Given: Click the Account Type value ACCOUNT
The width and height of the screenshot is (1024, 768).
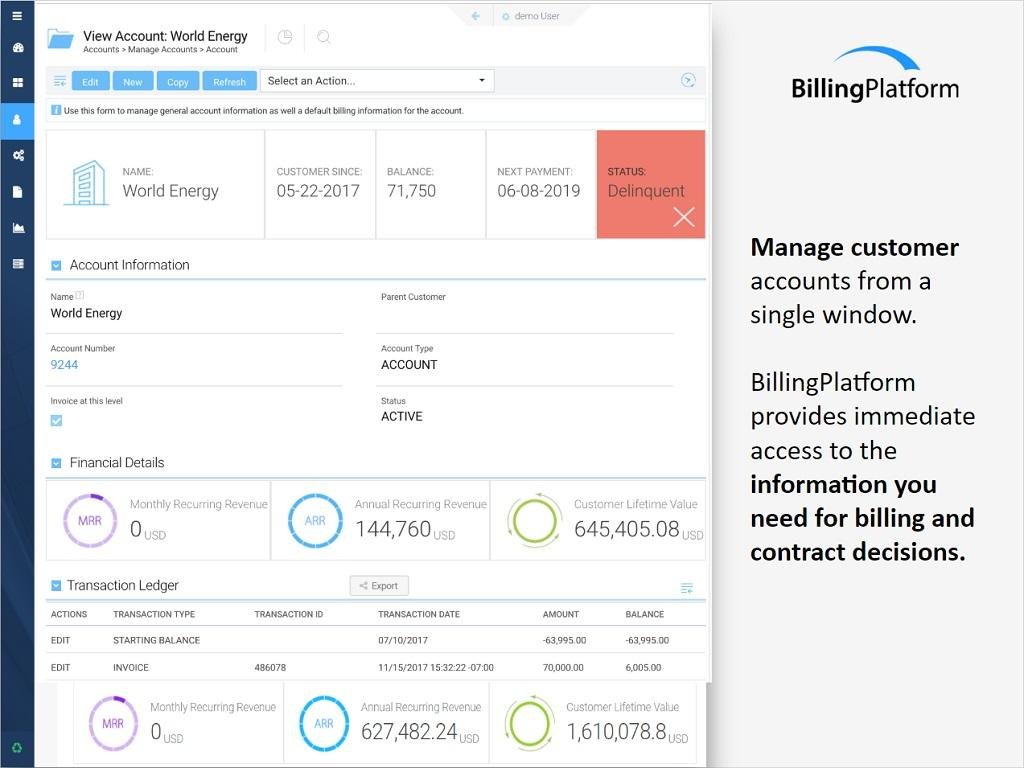Looking at the screenshot, I should (x=409, y=364).
